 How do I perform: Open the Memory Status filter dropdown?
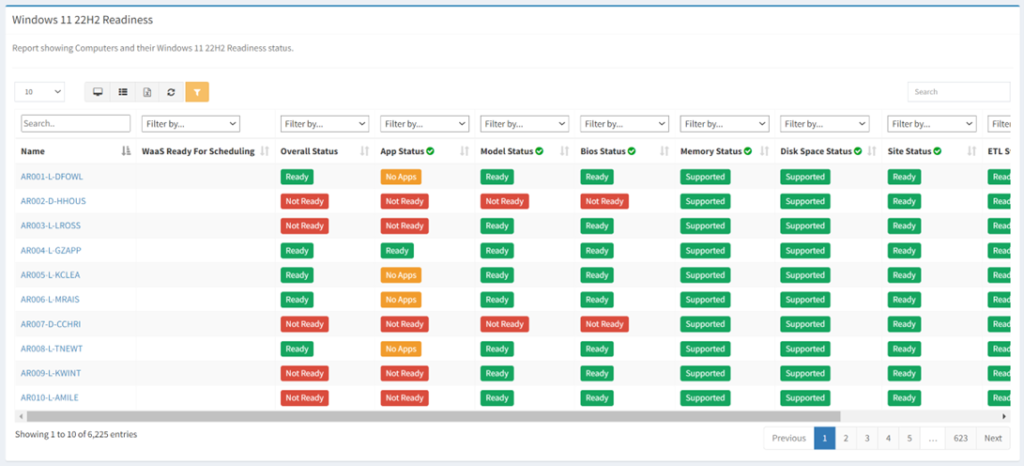pyautogui.click(x=724, y=124)
